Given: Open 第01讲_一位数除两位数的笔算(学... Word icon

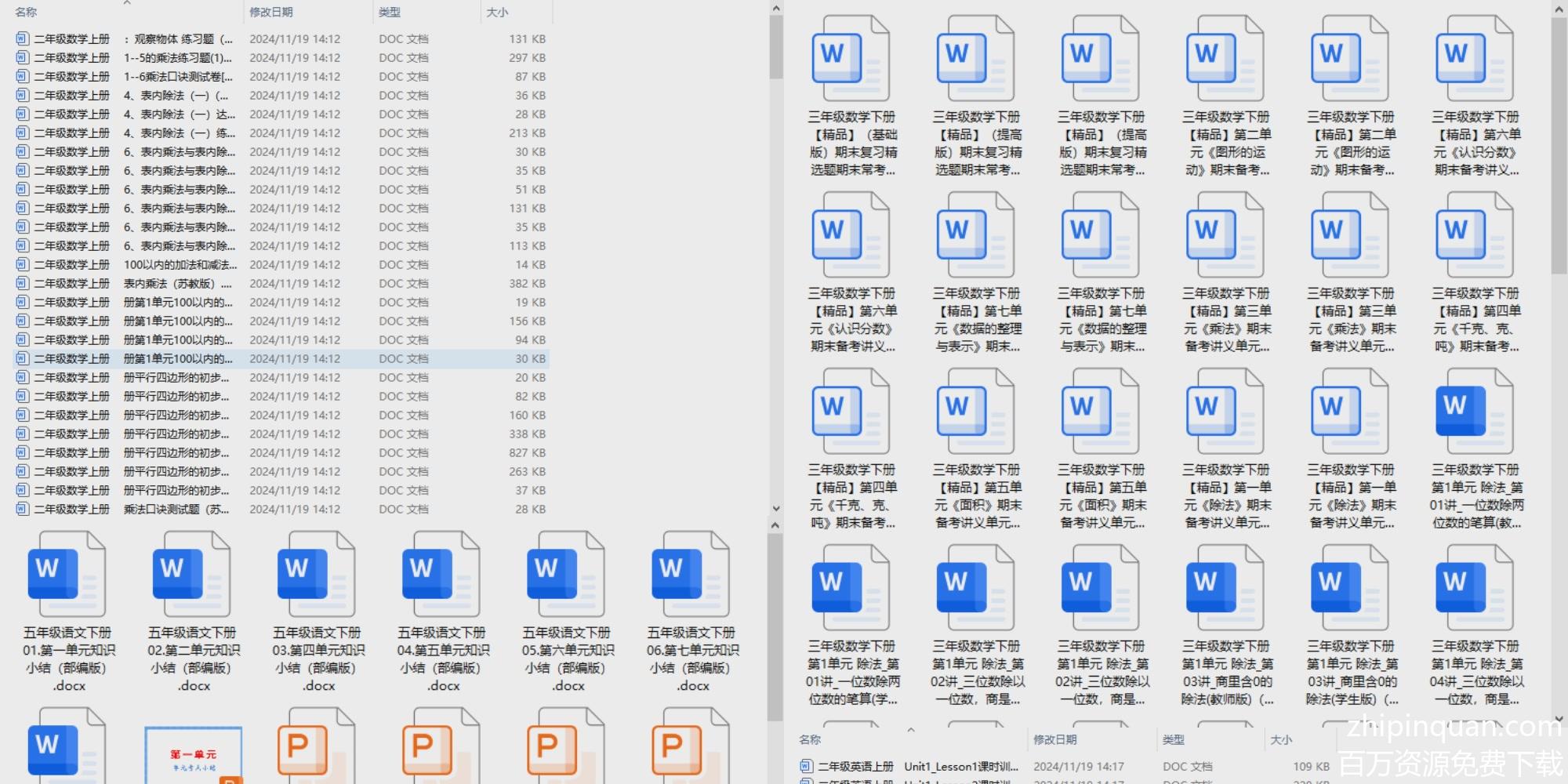Looking at the screenshot, I should click(851, 588).
